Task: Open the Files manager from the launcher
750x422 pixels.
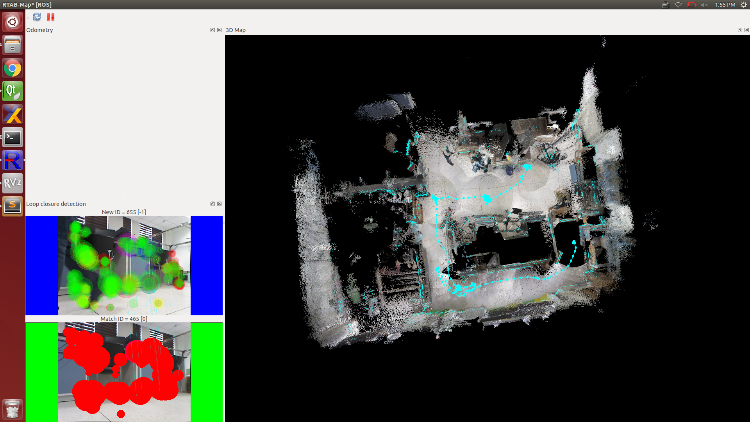Action: 13,45
